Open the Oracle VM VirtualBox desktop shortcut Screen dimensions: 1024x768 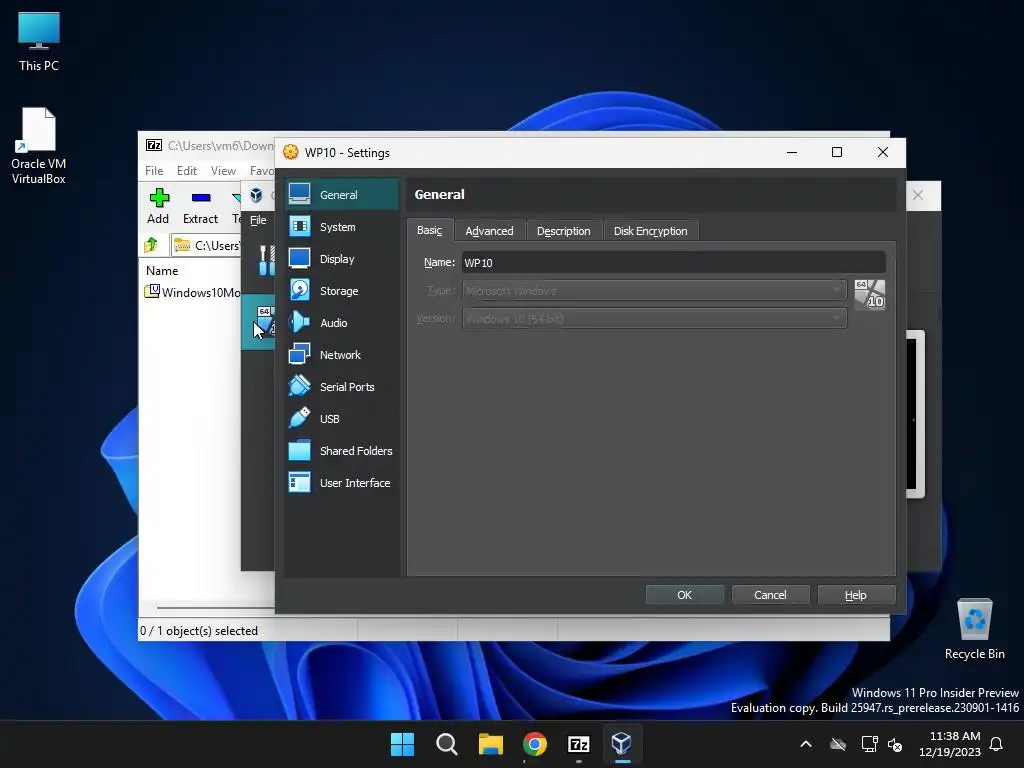click(x=39, y=146)
